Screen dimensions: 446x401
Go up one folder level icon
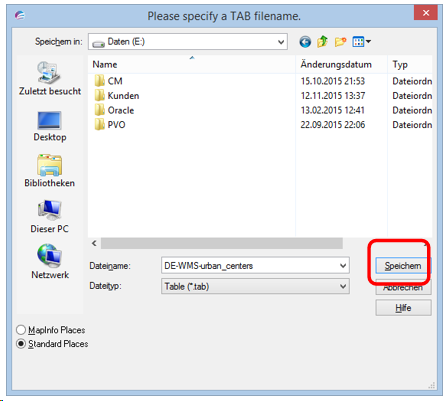tap(322, 42)
